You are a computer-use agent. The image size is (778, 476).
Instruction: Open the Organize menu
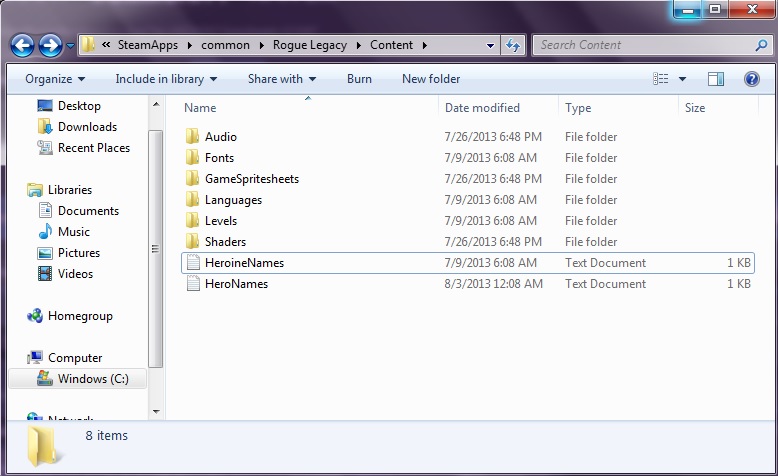[x=55, y=79]
